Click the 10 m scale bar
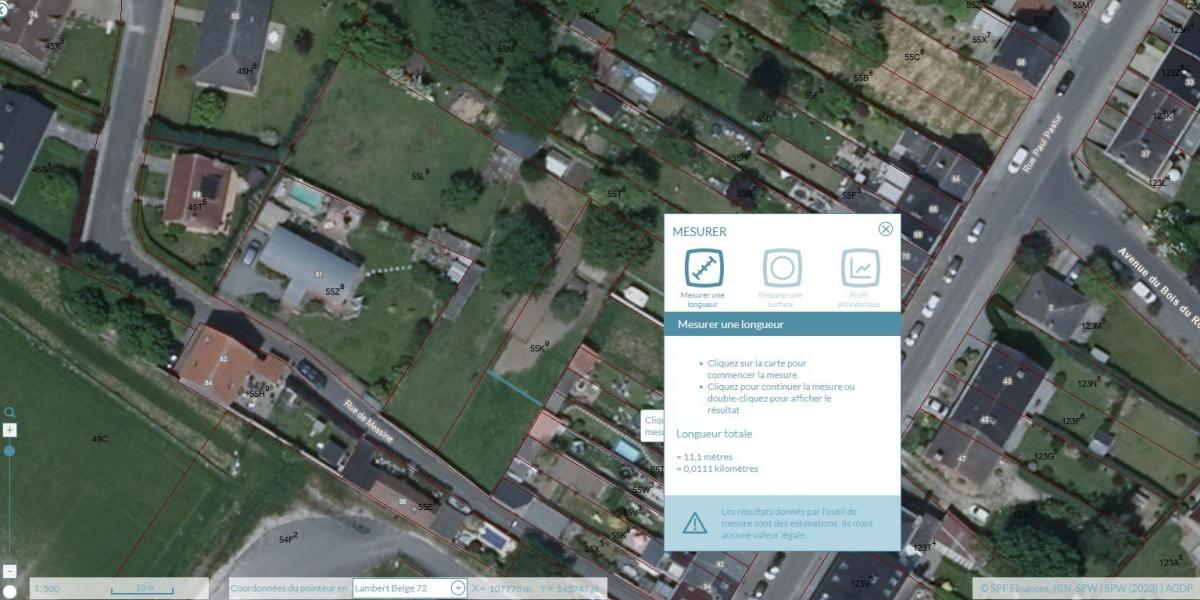The height and width of the screenshot is (600, 1200). [145, 588]
